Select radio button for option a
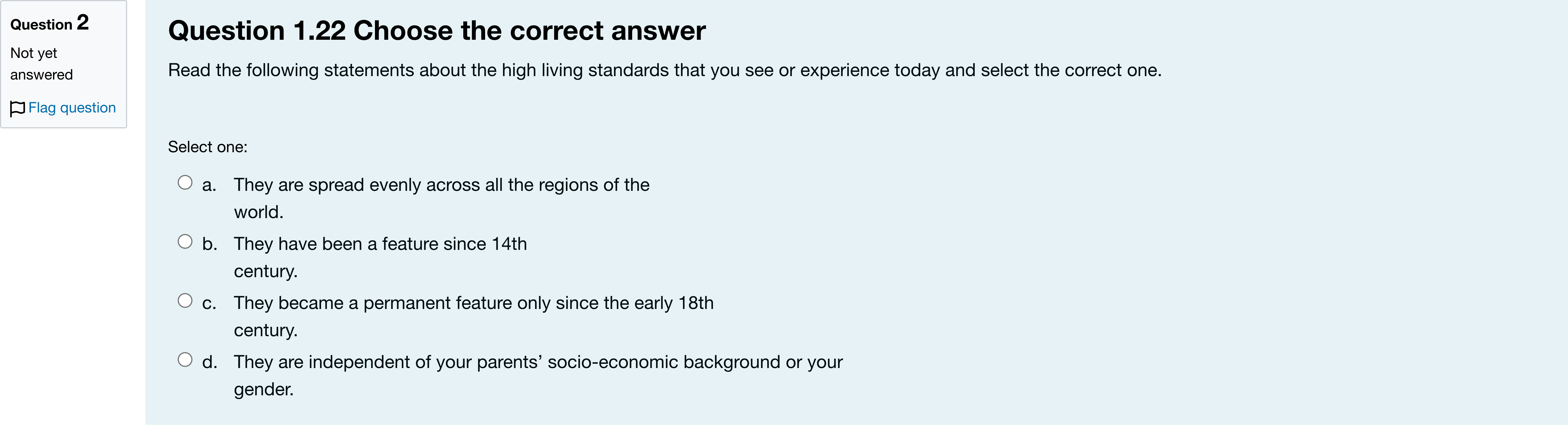 click(x=185, y=182)
